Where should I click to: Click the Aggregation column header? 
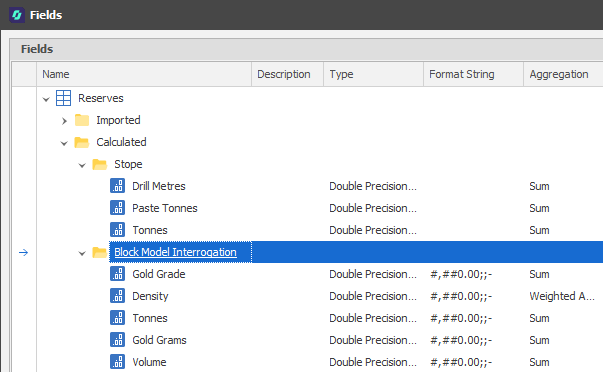coord(563,74)
